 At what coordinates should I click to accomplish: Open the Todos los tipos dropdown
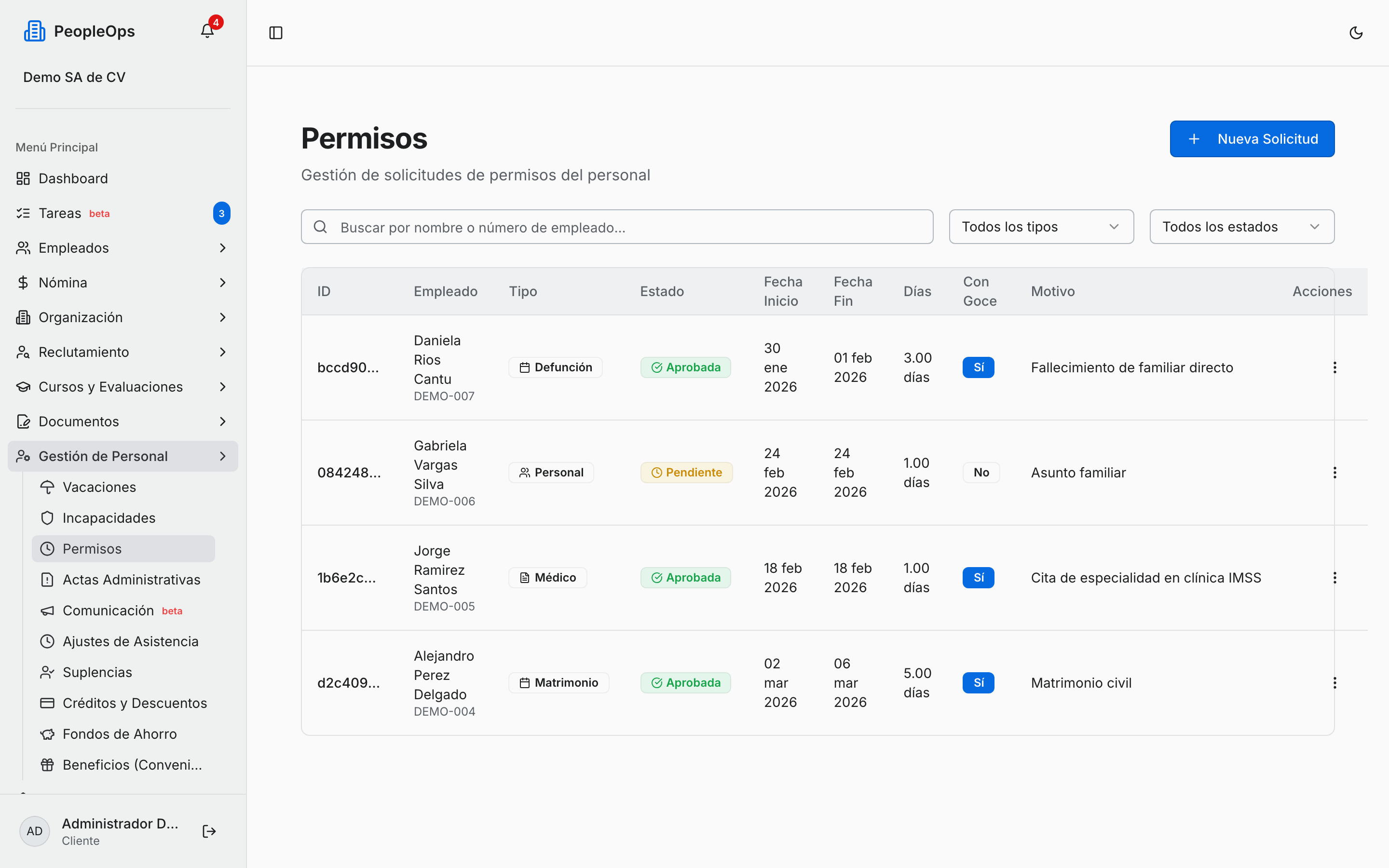coord(1041,227)
